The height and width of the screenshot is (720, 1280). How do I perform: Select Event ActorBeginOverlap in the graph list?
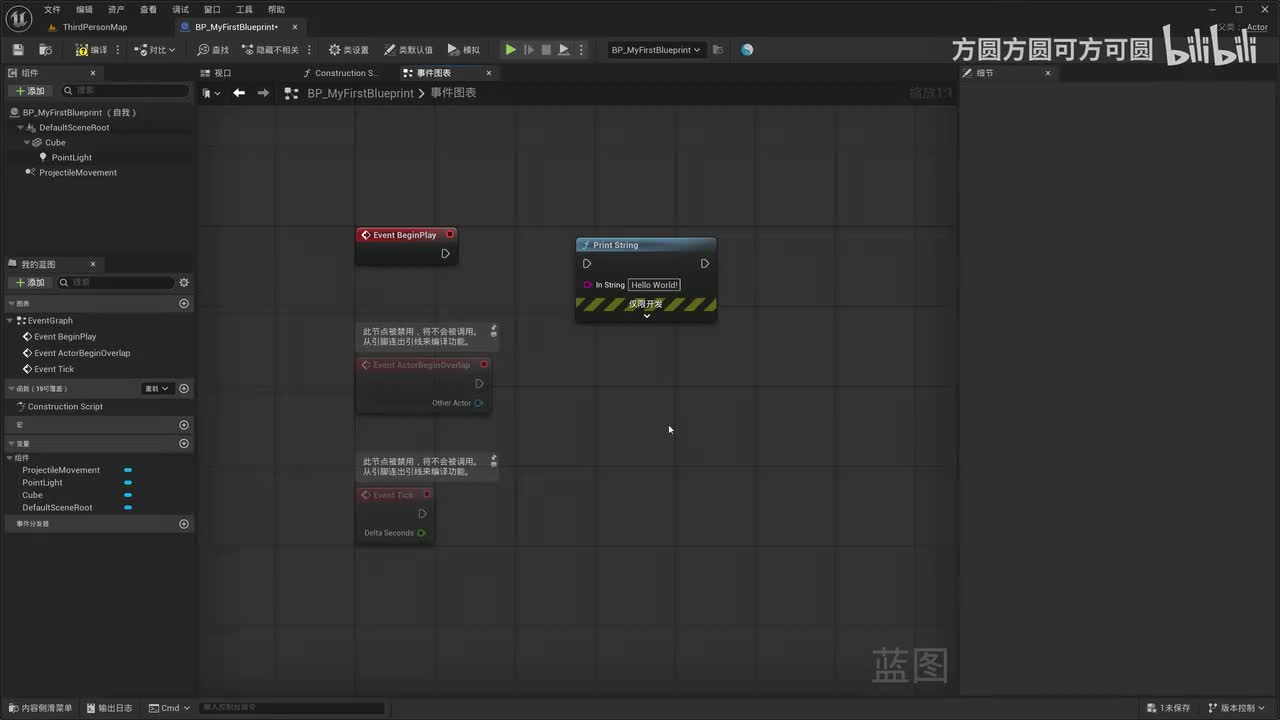[x=81, y=353]
